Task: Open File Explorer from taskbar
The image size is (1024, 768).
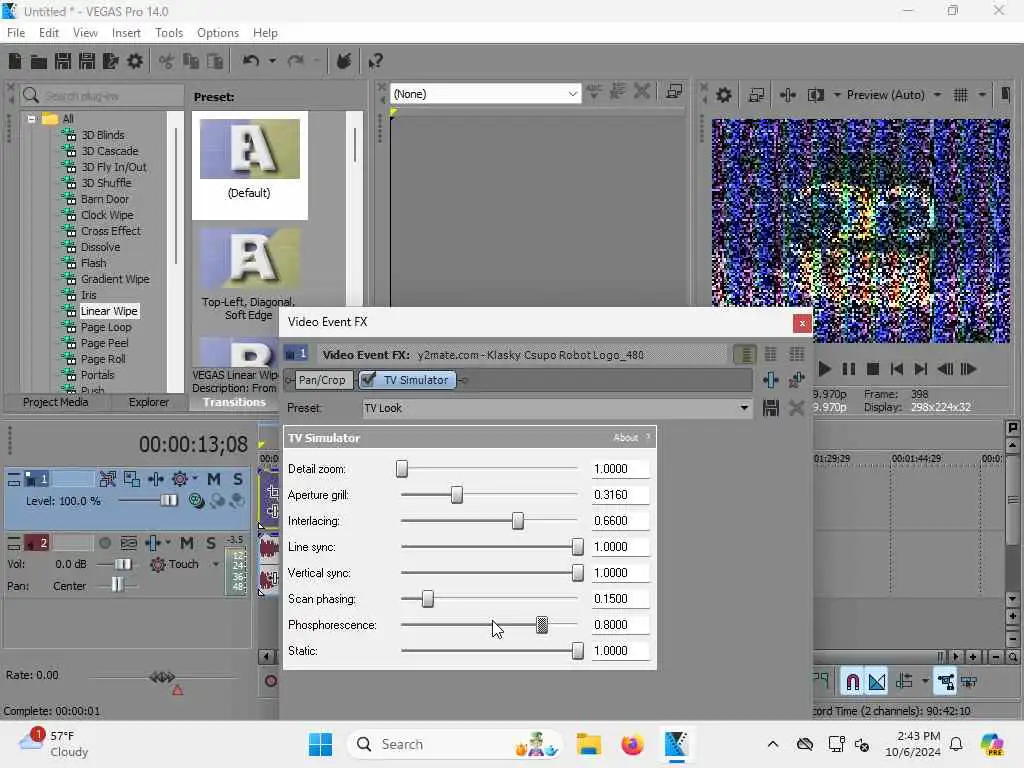Action: [588, 744]
